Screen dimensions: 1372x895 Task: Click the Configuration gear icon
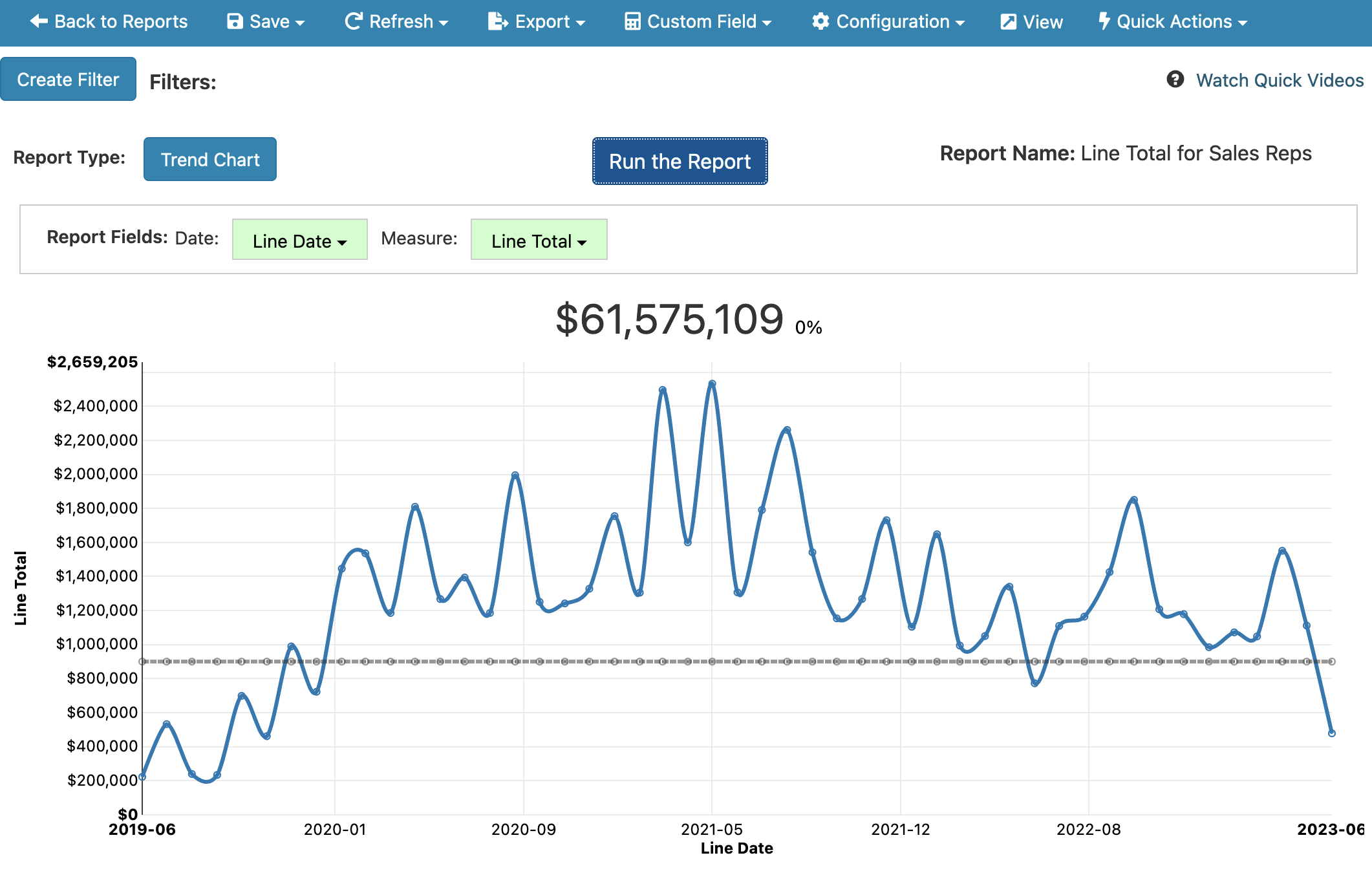pyautogui.click(x=820, y=21)
